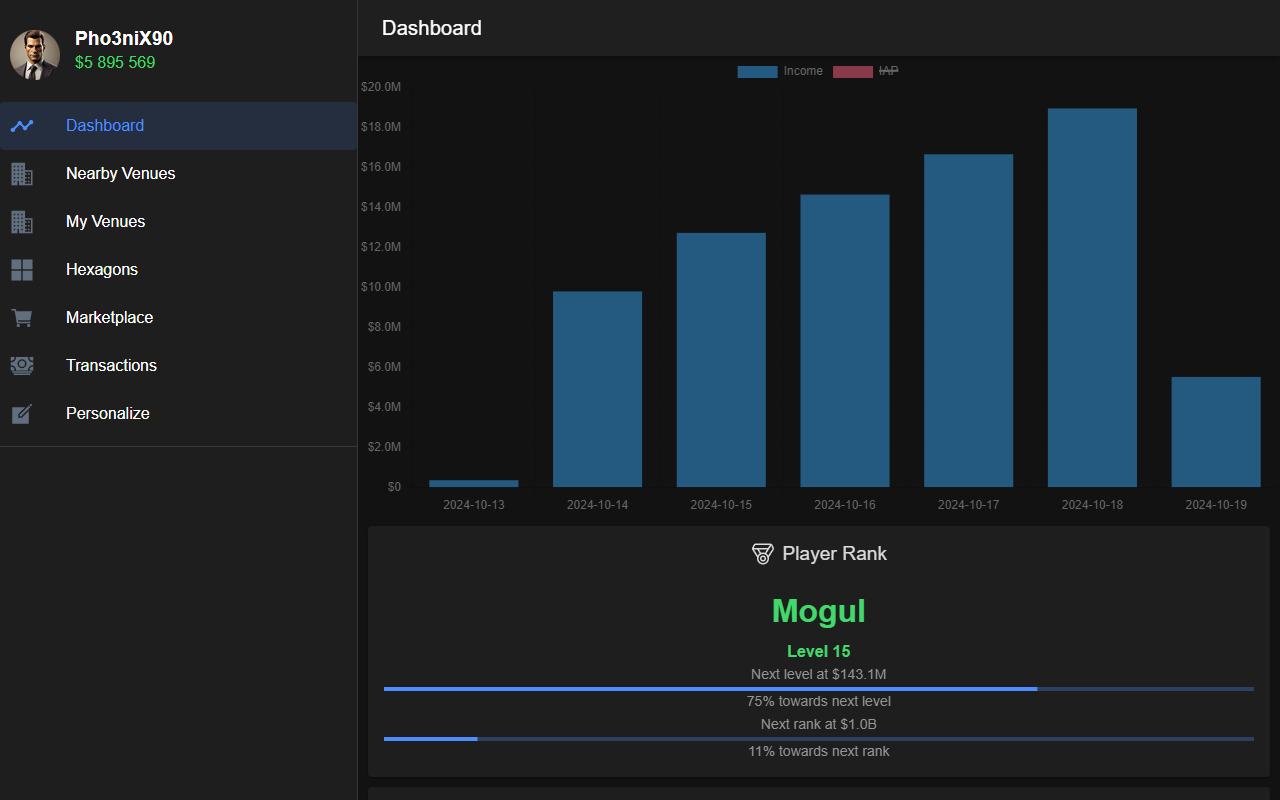Click the Dashboard page title
This screenshot has width=1280, height=800.
coord(432,28)
